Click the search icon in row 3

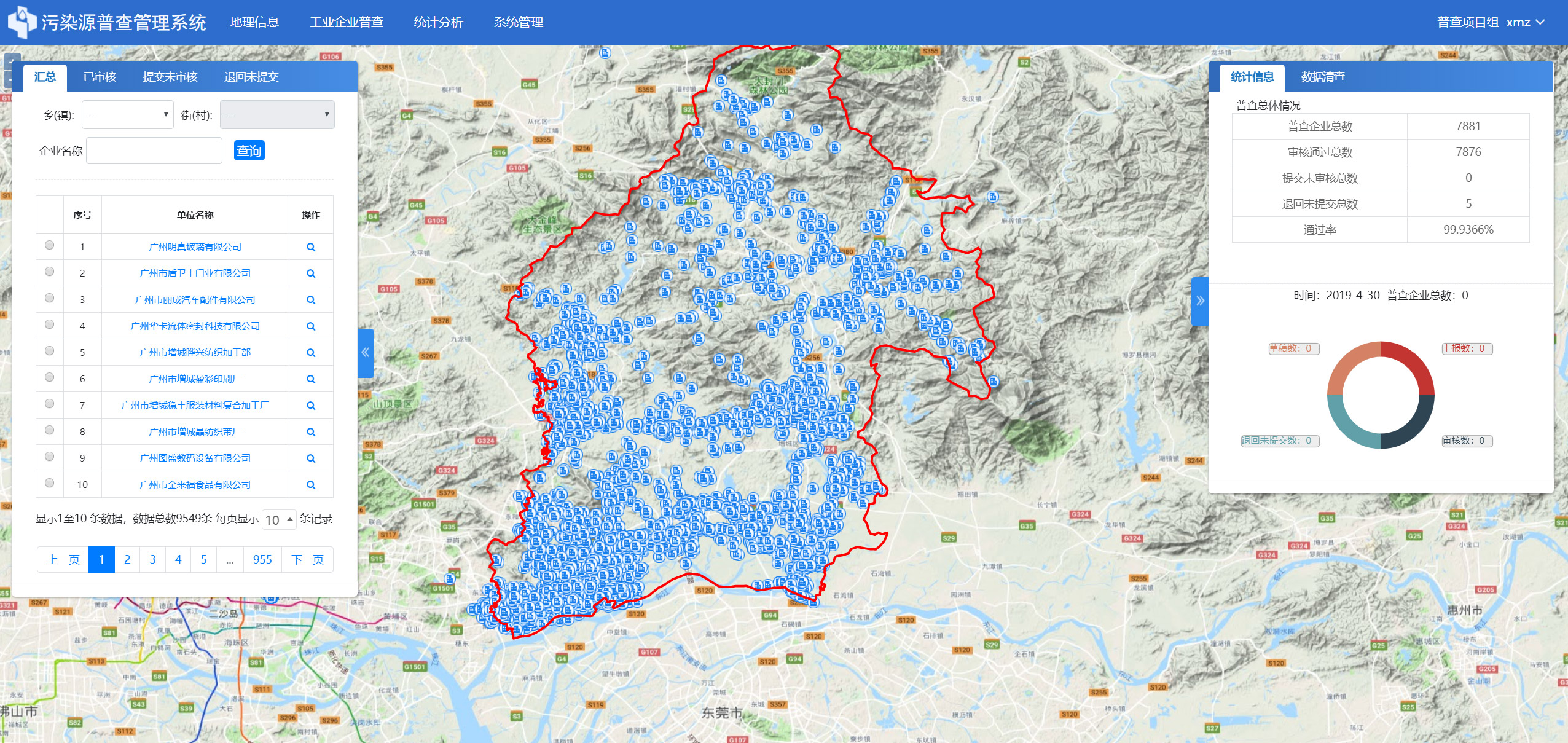point(311,300)
